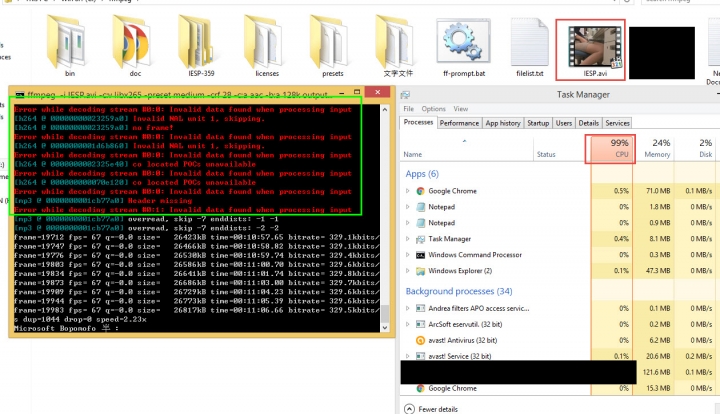Viewport: 720px width, 414px height.
Task: Click the Background processes (34) heading
Action: (x=459, y=291)
